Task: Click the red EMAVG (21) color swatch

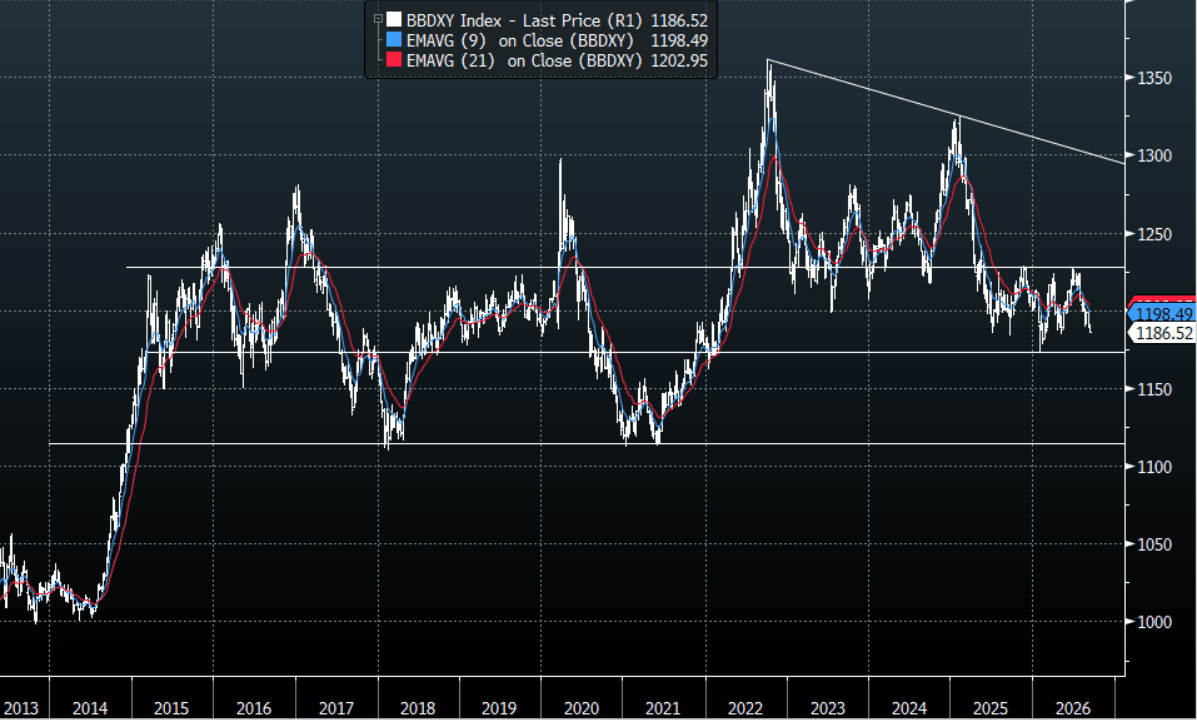Action: (x=394, y=60)
